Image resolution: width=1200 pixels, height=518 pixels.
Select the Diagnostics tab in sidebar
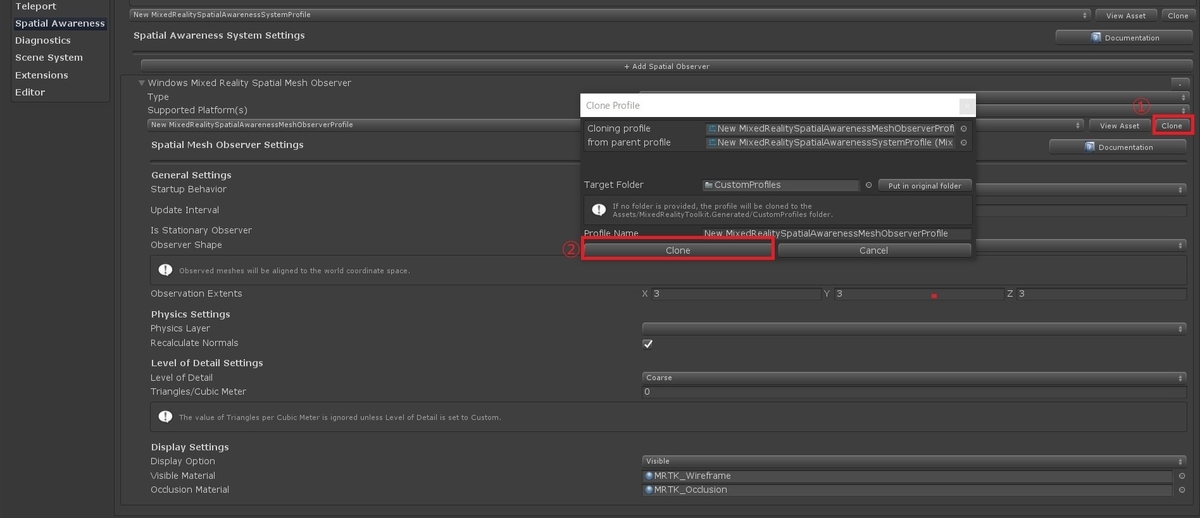[43, 41]
